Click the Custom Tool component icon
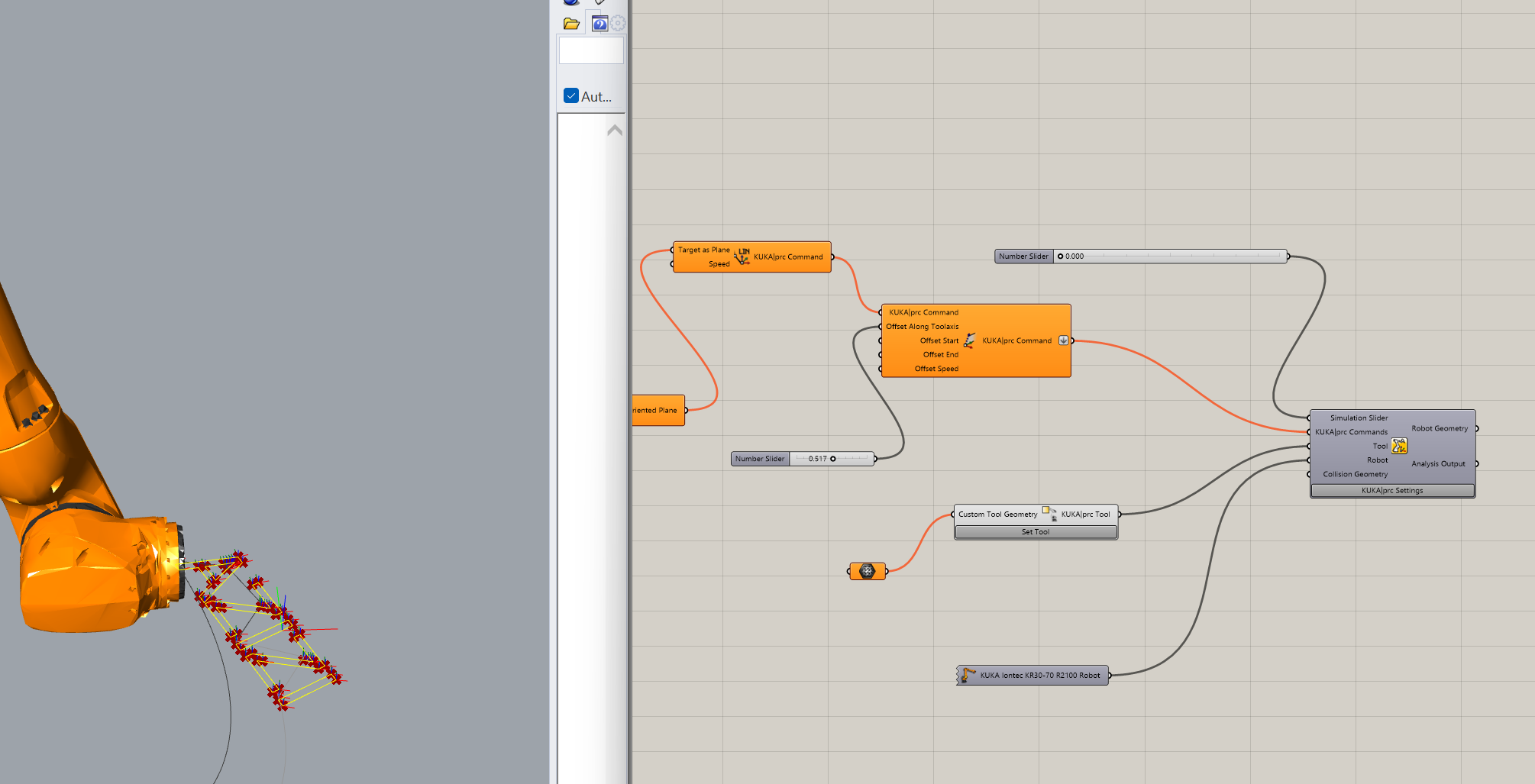1535x784 pixels. (x=1049, y=514)
